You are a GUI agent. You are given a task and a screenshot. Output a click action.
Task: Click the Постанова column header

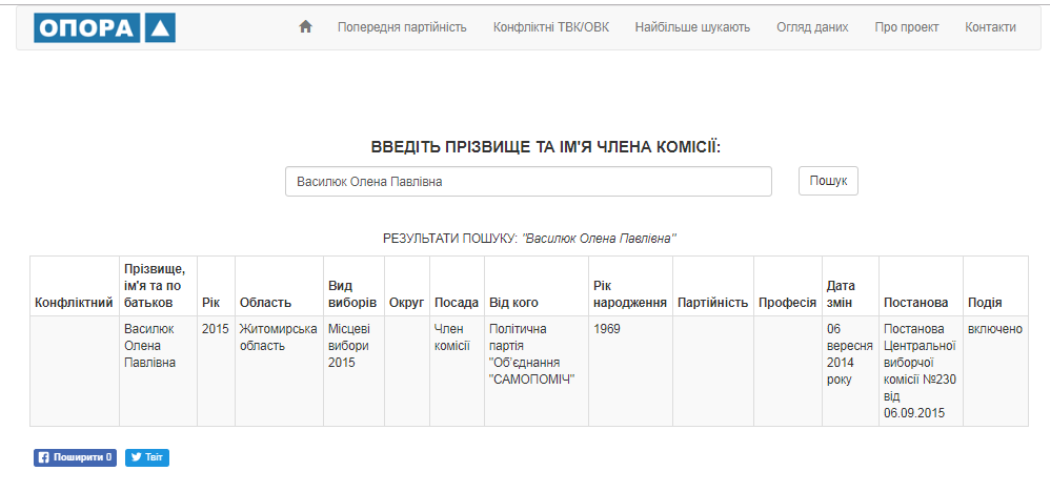coord(915,303)
